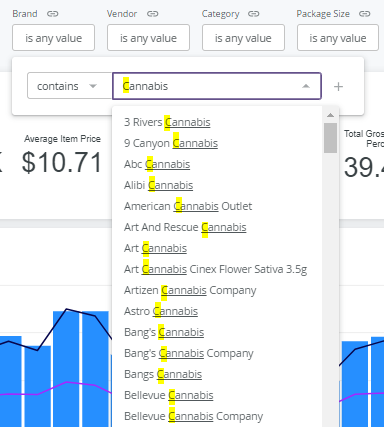
Task: Add another filter condition with plus icon
Action: (x=338, y=87)
